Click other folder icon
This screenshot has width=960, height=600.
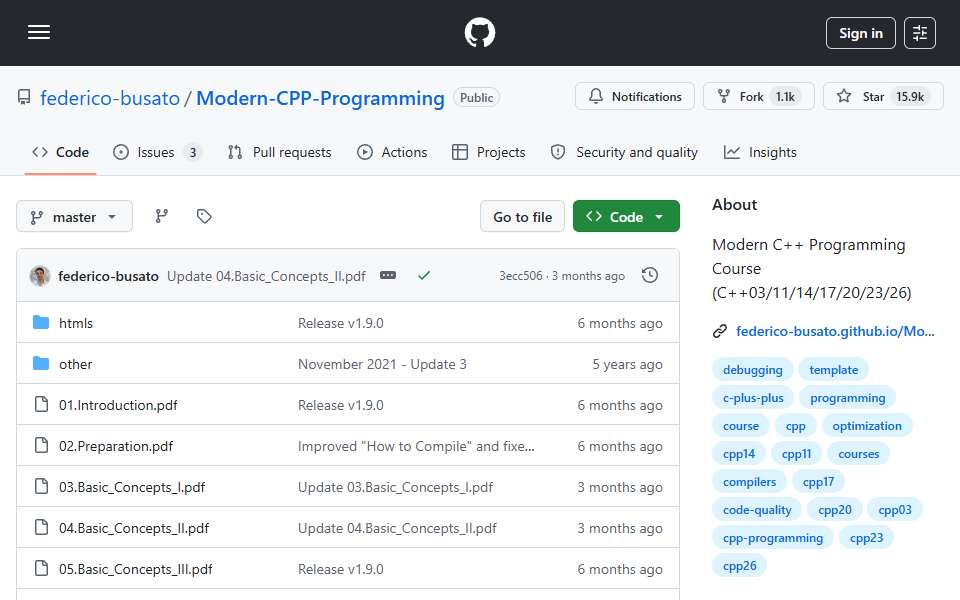[x=41, y=364]
